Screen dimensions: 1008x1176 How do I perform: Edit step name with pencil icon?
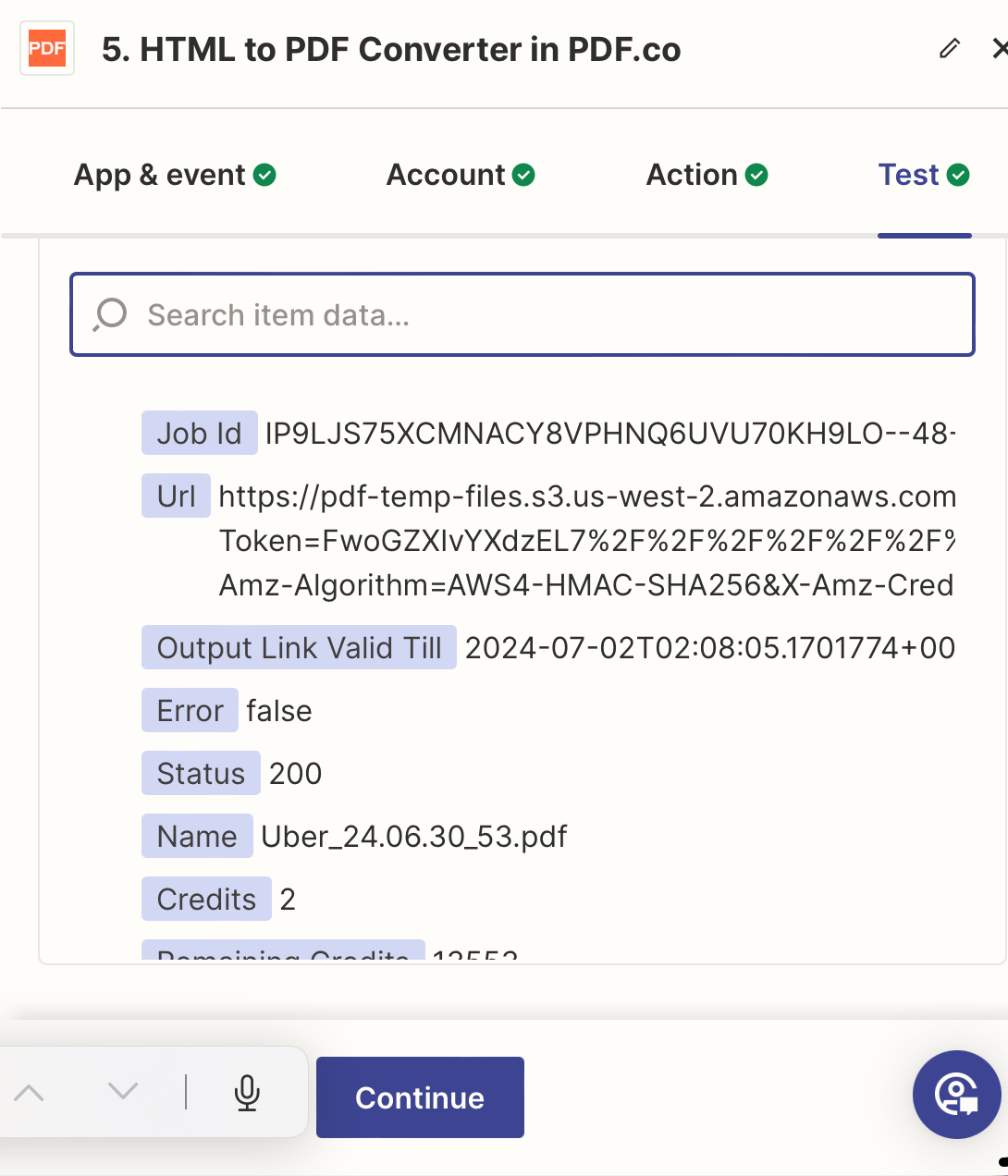[x=950, y=48]
